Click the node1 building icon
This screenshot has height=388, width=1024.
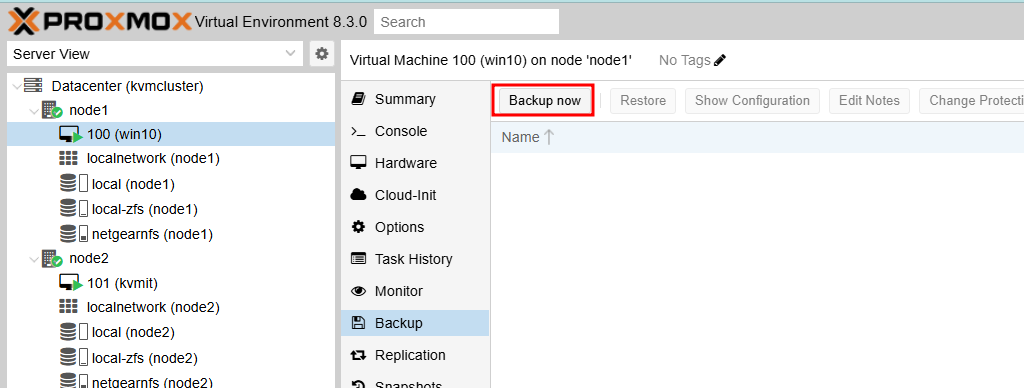[52, 110]
